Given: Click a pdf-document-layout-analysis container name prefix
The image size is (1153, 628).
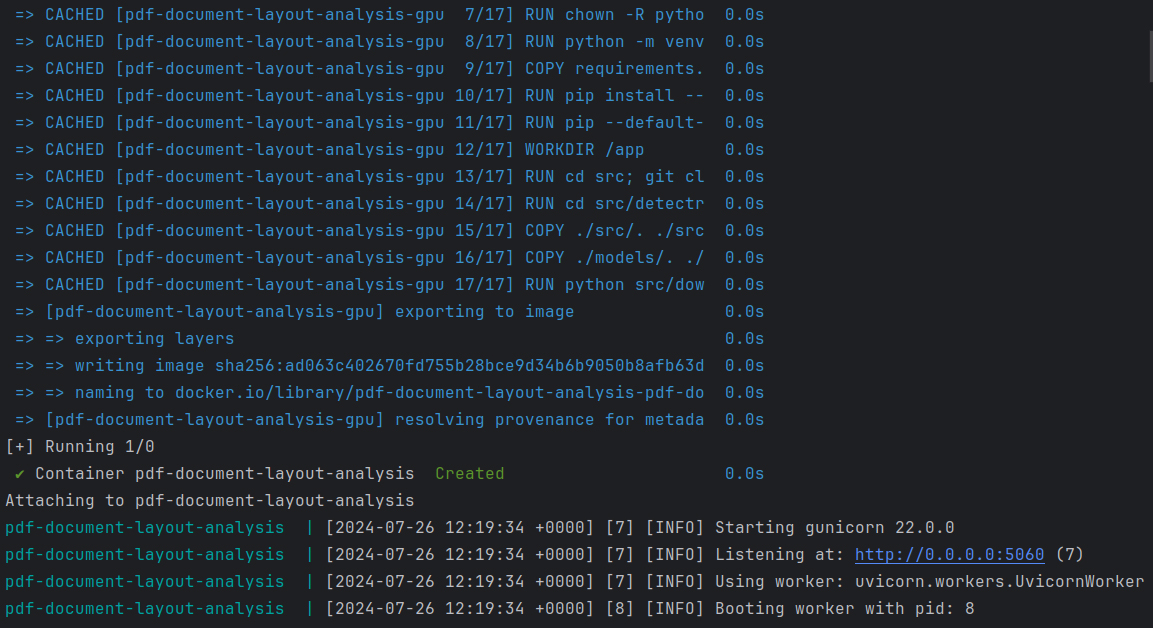Looking at the screenshot, I should [144, 527].
